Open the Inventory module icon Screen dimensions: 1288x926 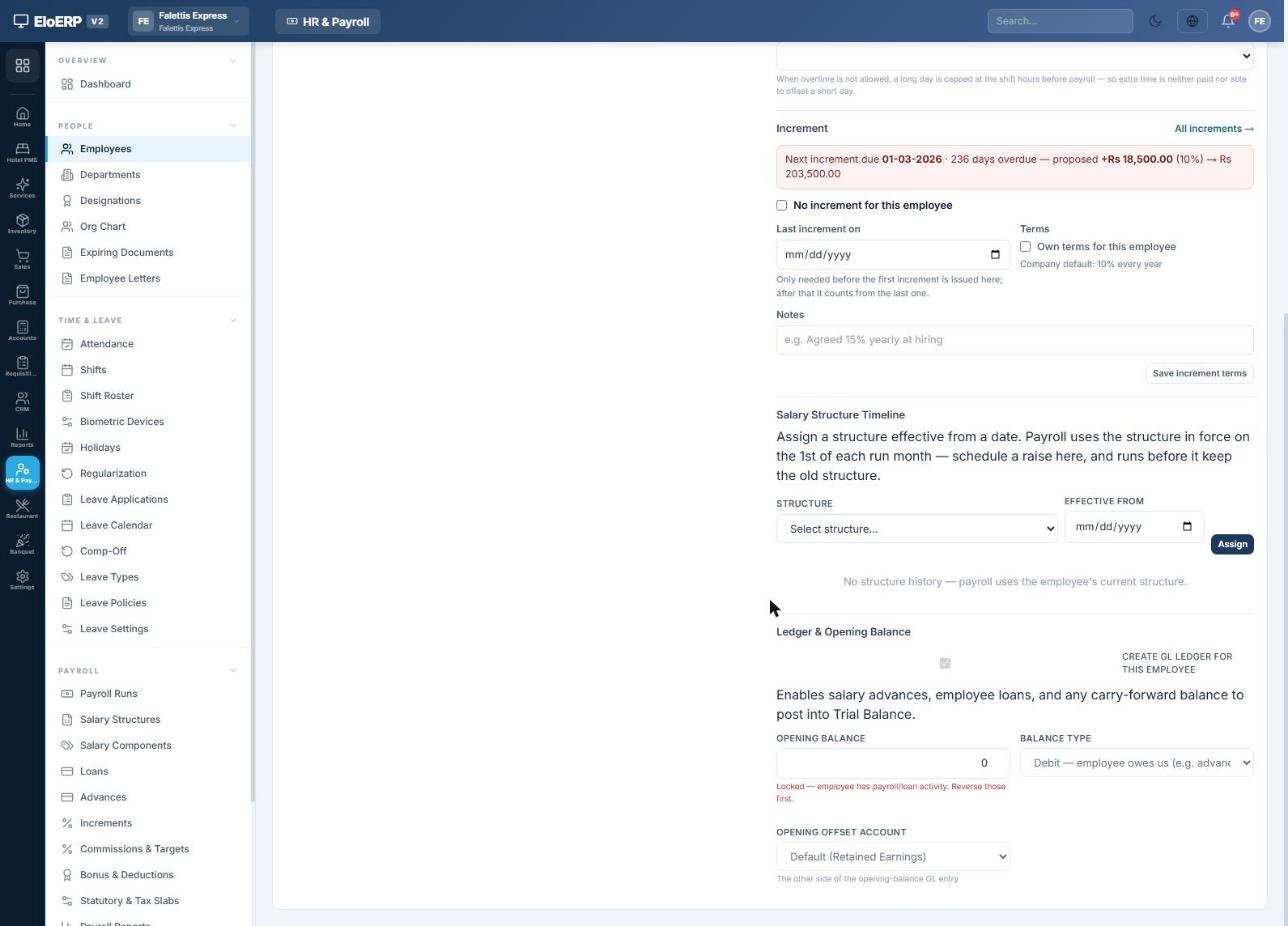(x=22, y=224)
